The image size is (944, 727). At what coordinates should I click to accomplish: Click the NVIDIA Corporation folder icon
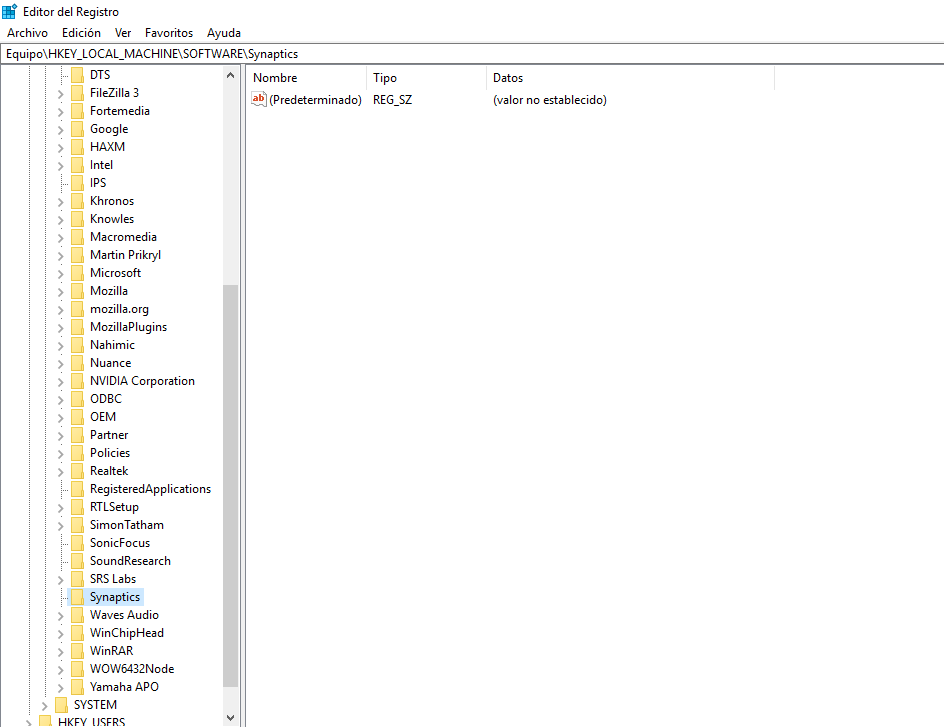[77, 381]
